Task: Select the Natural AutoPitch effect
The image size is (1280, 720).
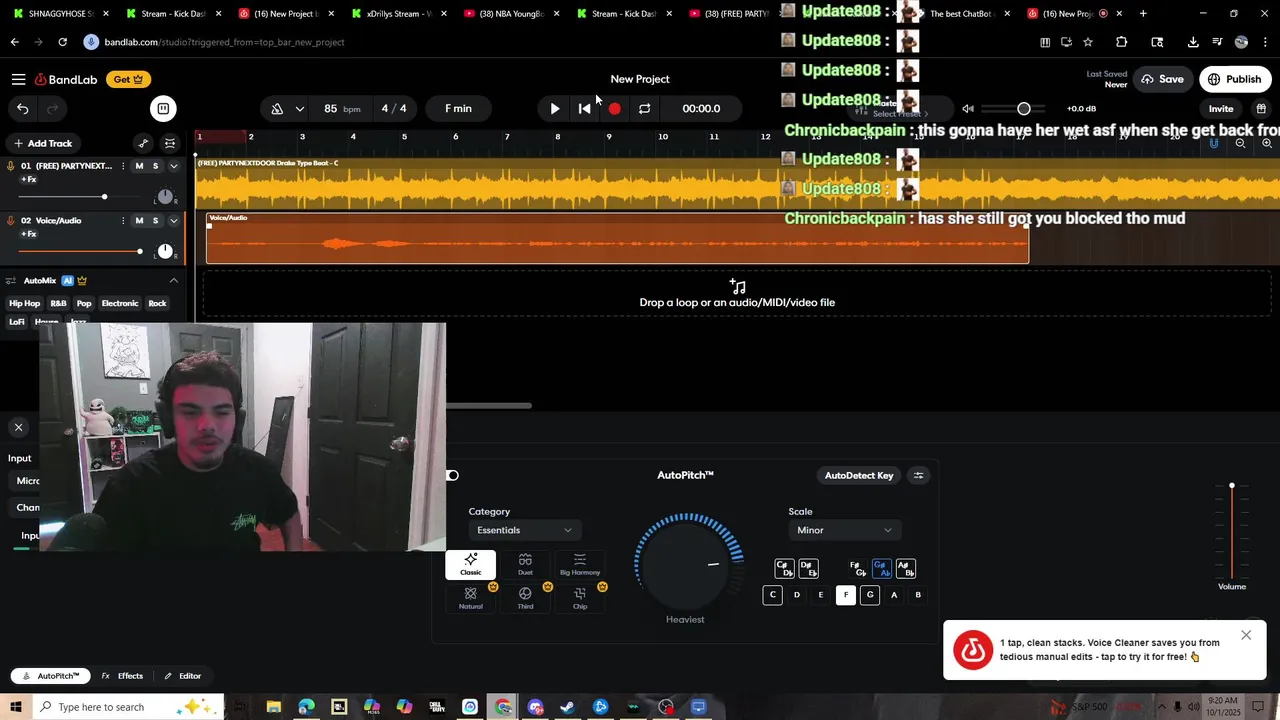Action: (x=470, y=598)
